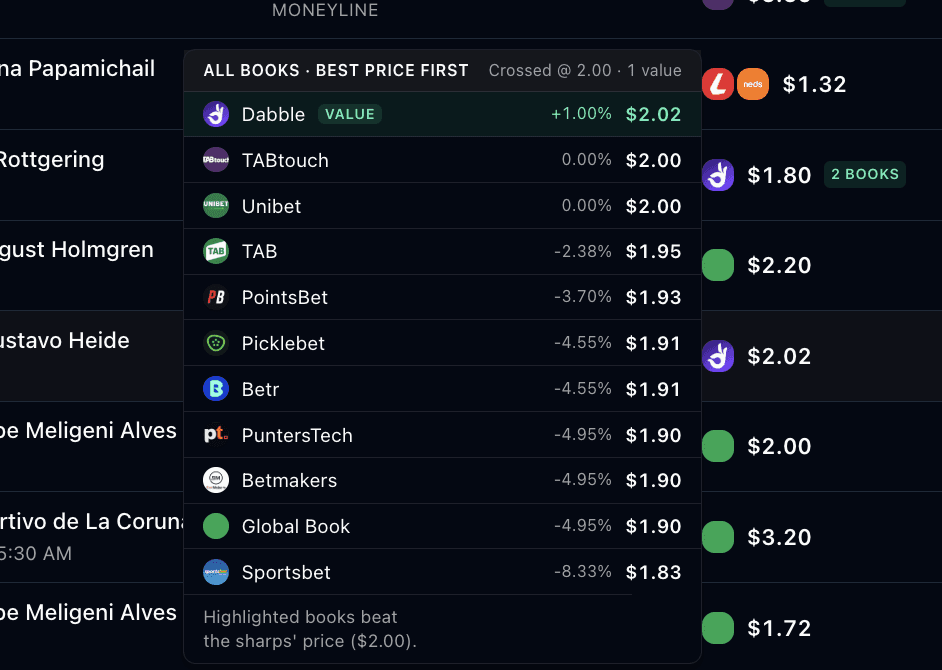
Task: Click the $1.72 odds in the right column
Action: pos(779,629)
